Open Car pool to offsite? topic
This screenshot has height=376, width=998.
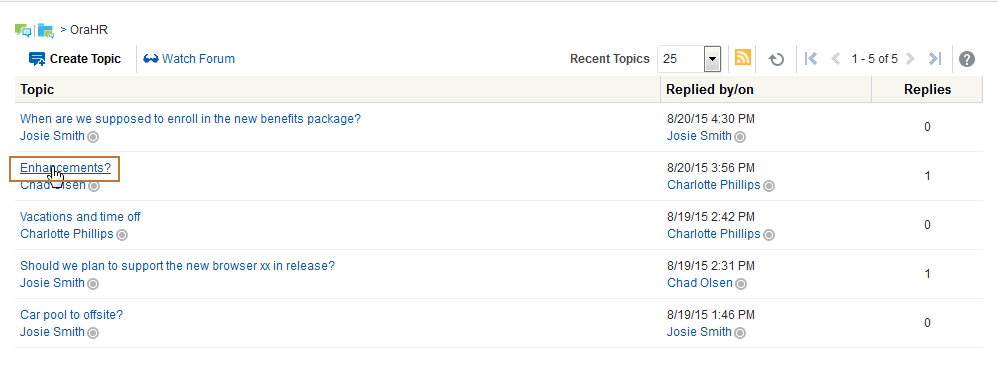tap(71, 315)
